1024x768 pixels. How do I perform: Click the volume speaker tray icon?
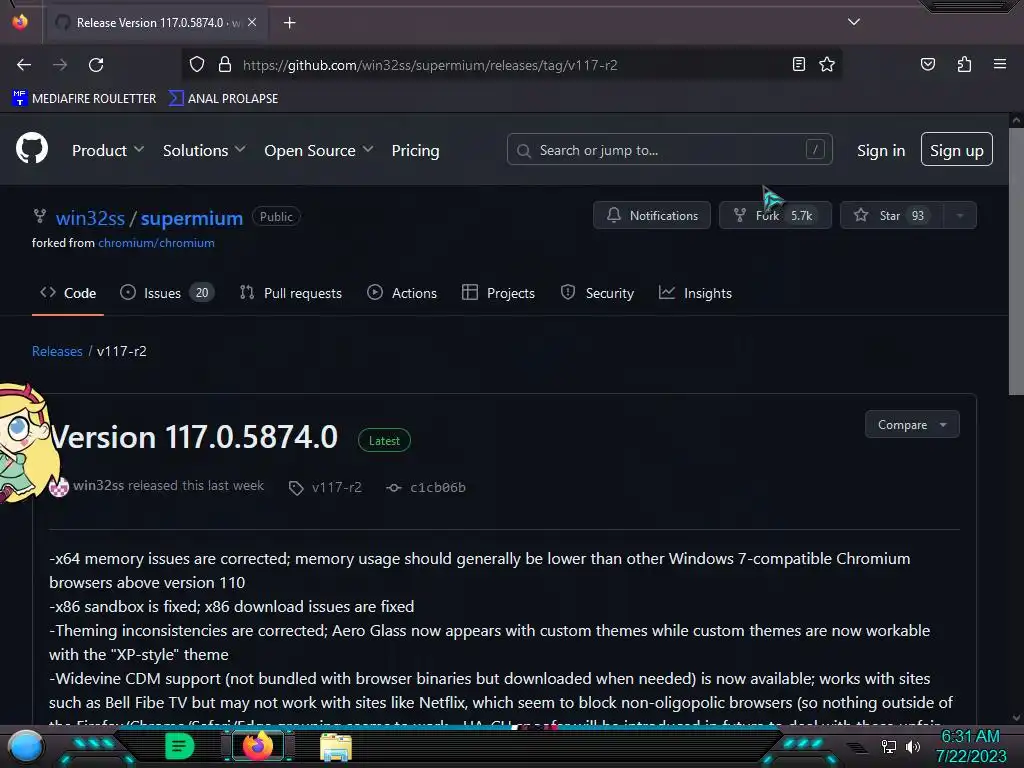(x=912, y=746)
